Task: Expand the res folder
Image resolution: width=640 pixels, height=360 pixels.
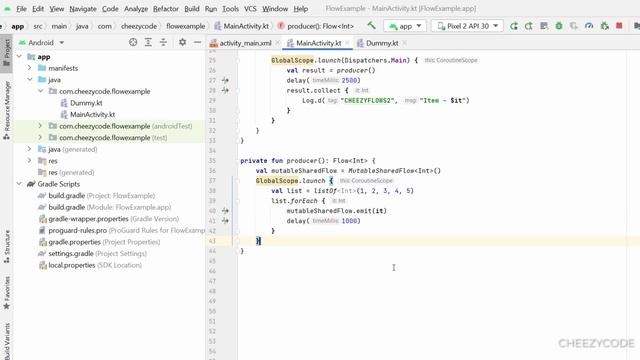Action: point(30,160)
